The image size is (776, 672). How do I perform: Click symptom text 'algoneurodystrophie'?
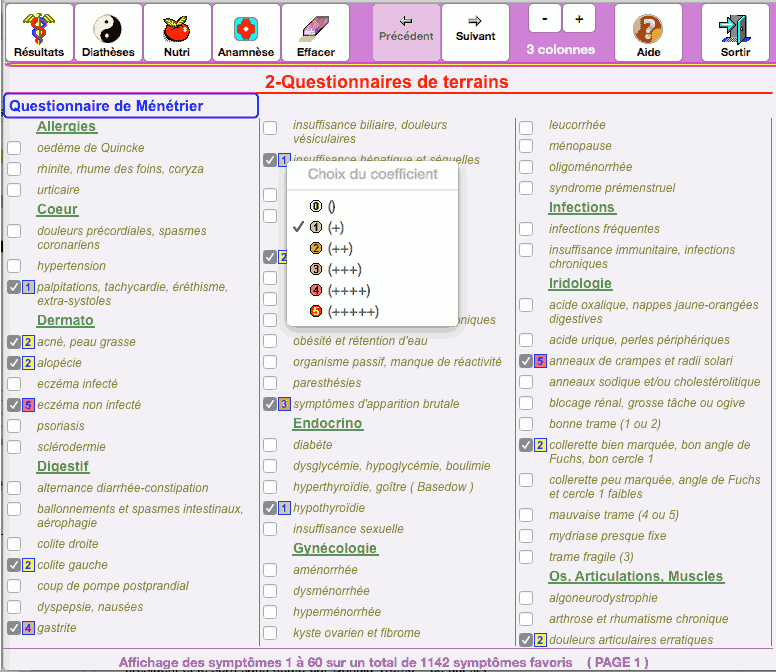tap(603, 598)
